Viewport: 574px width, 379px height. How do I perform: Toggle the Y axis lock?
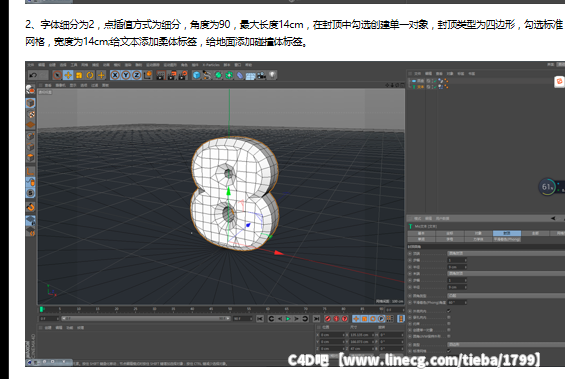126,75
